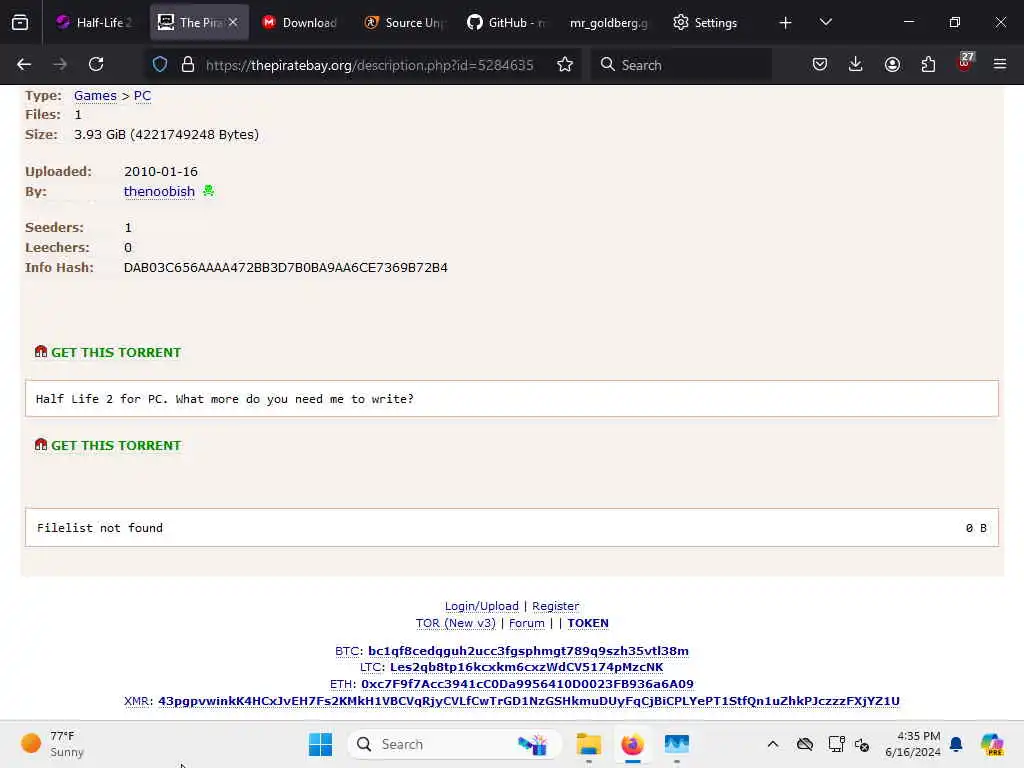The height and width of the screenshot is (768, 1024).
Task: Click the Firefox taskbar icon
Action: coord(632,744)
